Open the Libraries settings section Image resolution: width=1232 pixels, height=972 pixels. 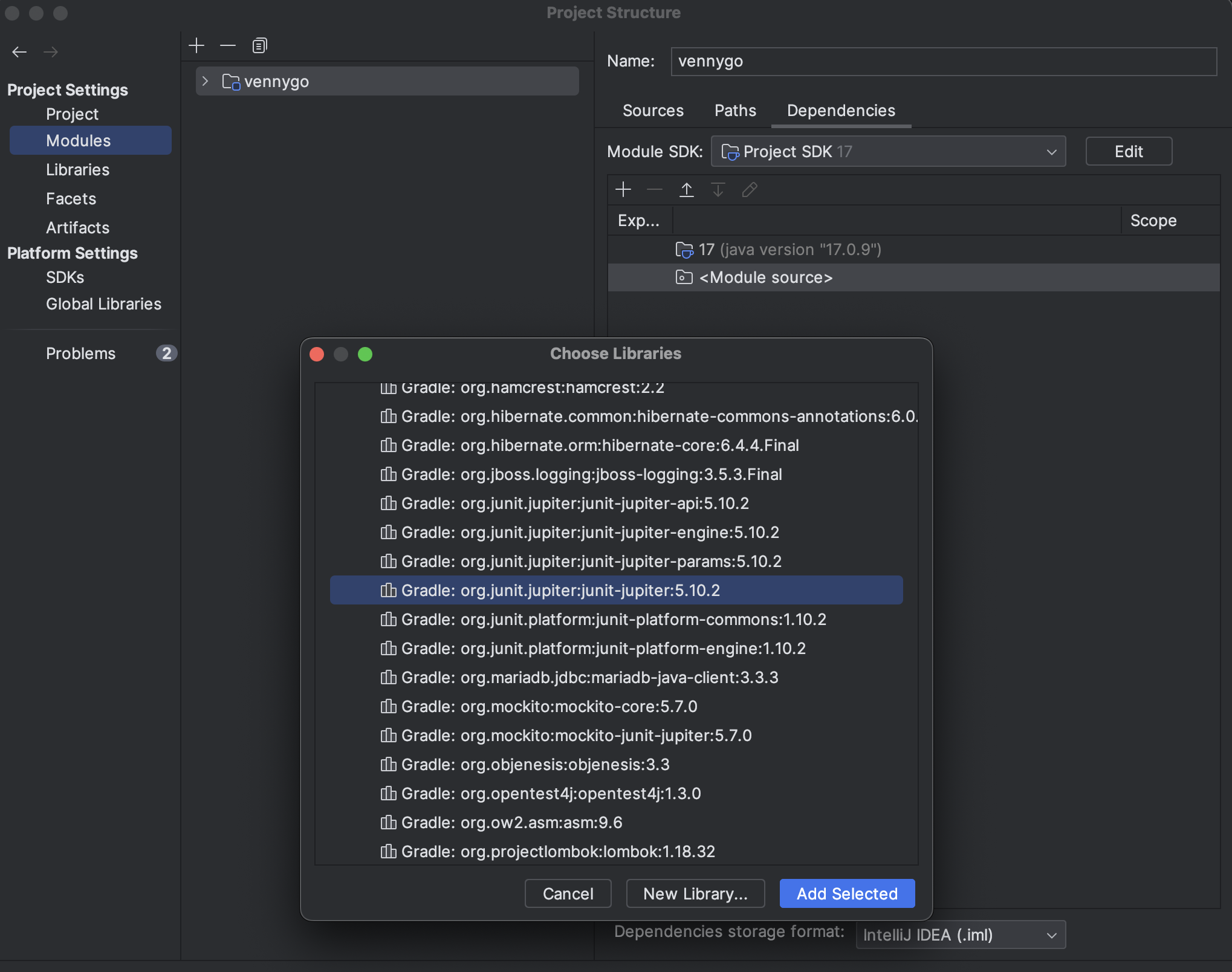[x=78, y=170]
